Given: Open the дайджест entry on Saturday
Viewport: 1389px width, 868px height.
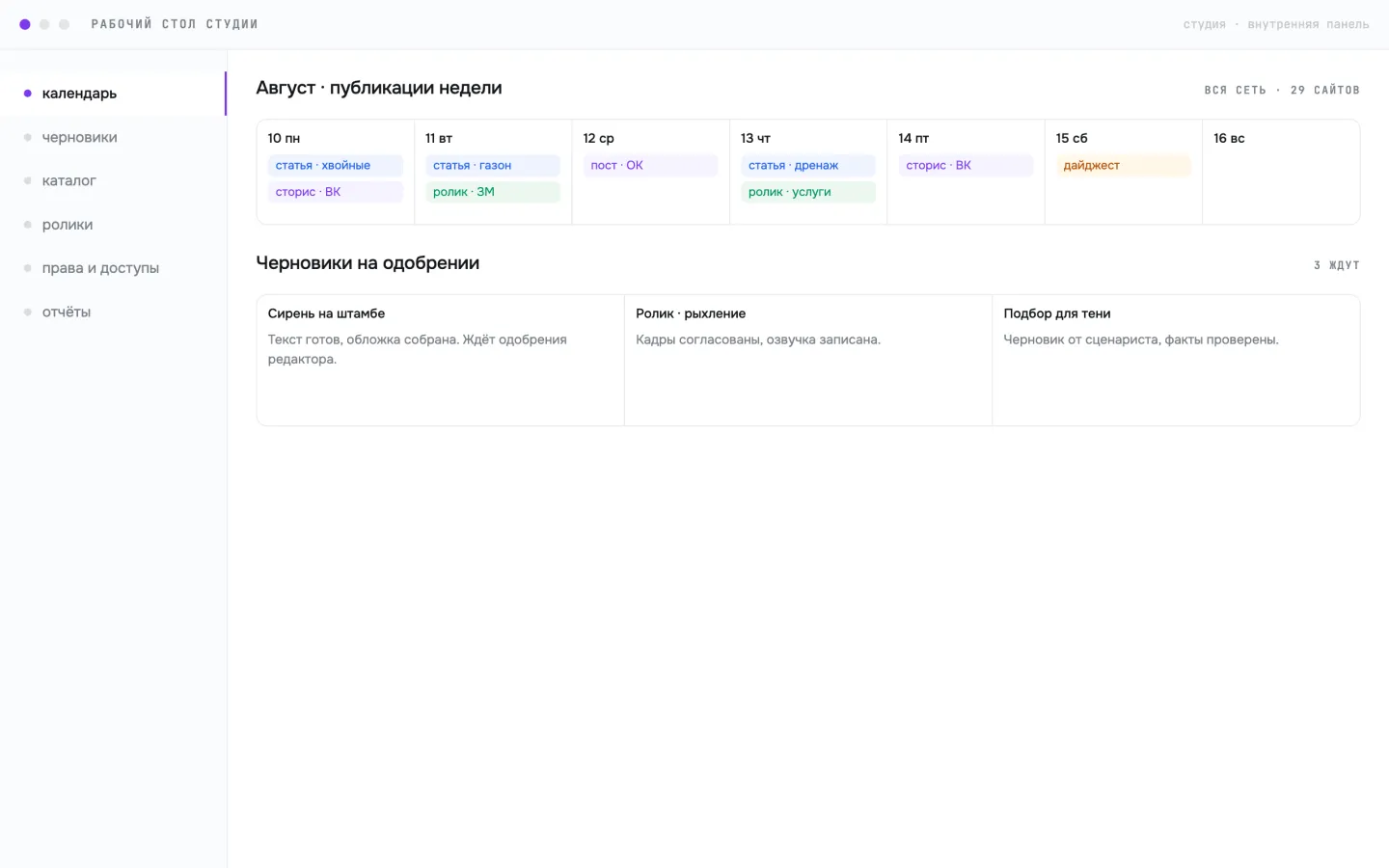Looking at the screenshot, I should pyautogui.click(x=1123, y=165).
